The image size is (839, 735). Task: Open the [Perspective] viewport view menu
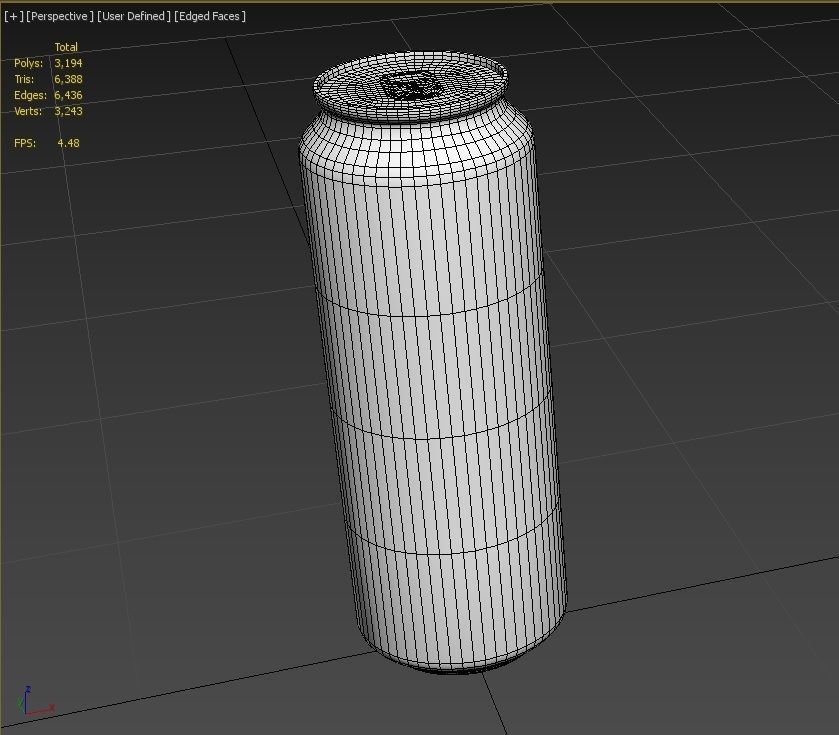point(59,16)
